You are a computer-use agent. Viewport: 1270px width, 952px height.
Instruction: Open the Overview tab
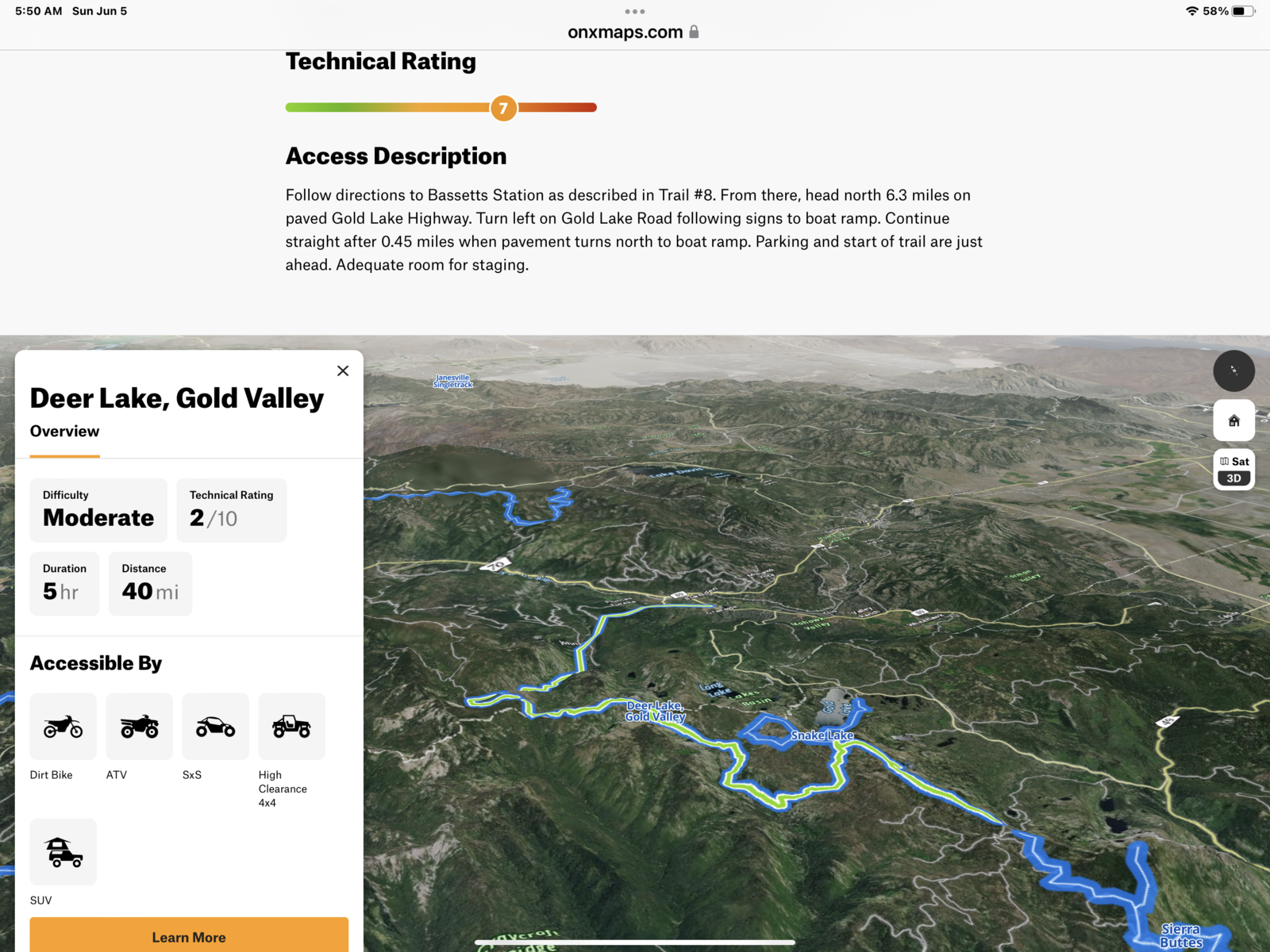tap(65, 432)
